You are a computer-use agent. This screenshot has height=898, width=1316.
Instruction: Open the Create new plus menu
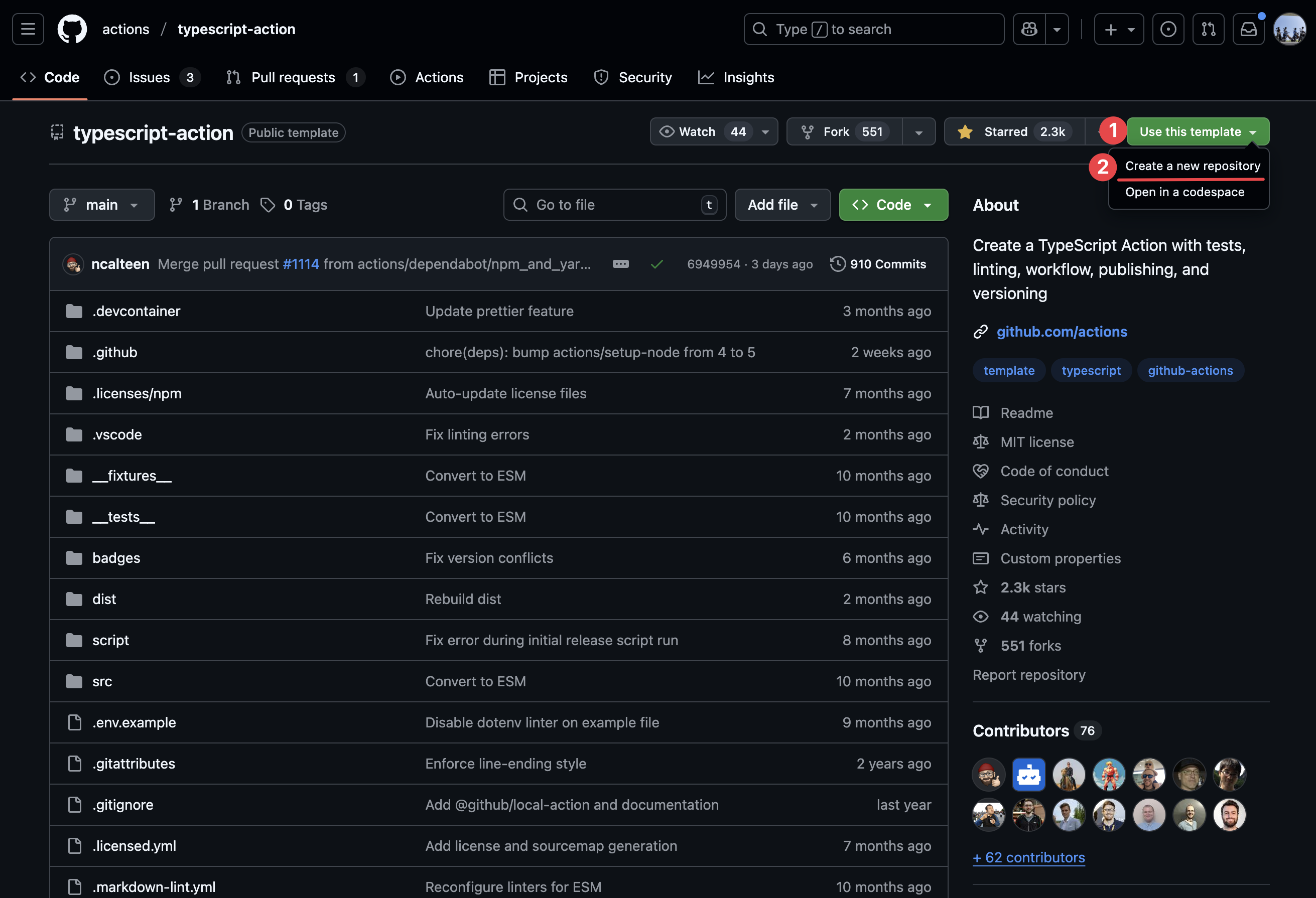(1118, 29)
